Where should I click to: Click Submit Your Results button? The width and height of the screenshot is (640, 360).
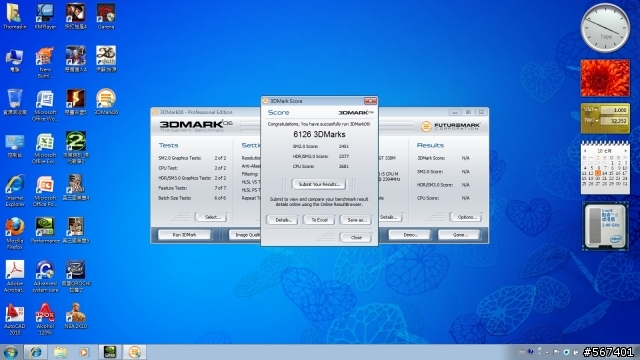319,184
